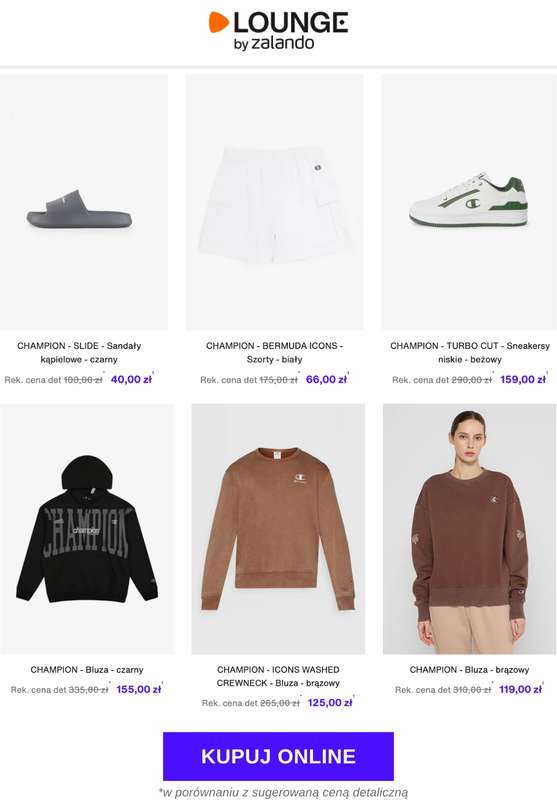This screenshot has width=557, height=800.
Task: Open the CHAMPION - SLIDE sandały kąpielowe title
Action: coord(79,353)
